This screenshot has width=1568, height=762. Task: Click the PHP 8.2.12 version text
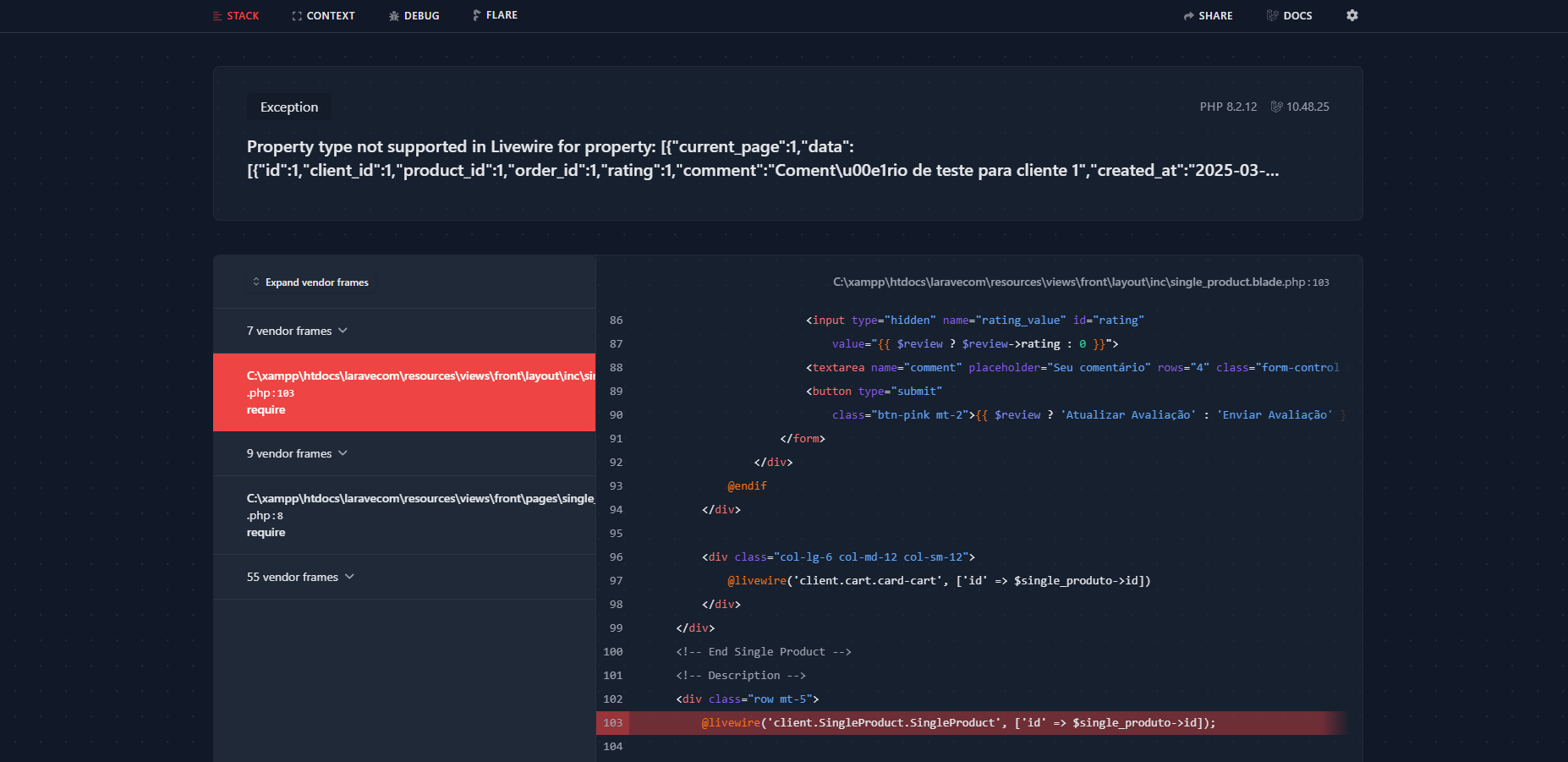click(x=1228, y=107)
